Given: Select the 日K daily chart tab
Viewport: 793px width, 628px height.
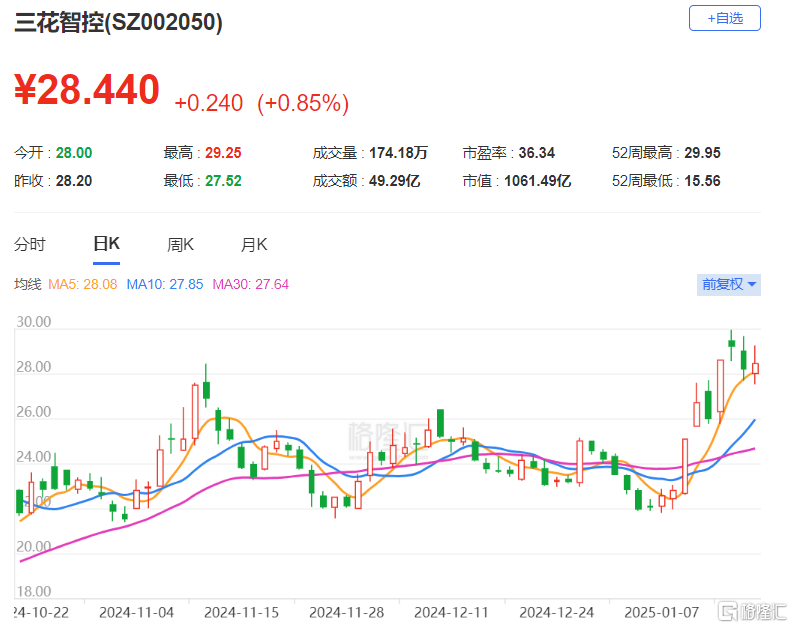Looking at the screenshot, I should [106, 244].
